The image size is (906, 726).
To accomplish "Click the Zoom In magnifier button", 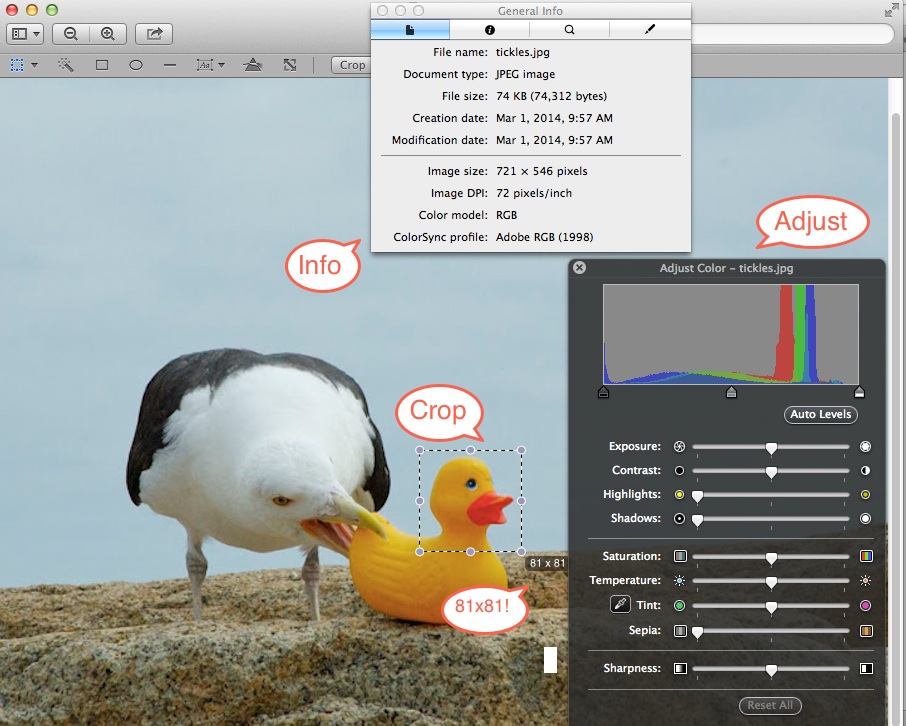I will [x=107, y=33].
